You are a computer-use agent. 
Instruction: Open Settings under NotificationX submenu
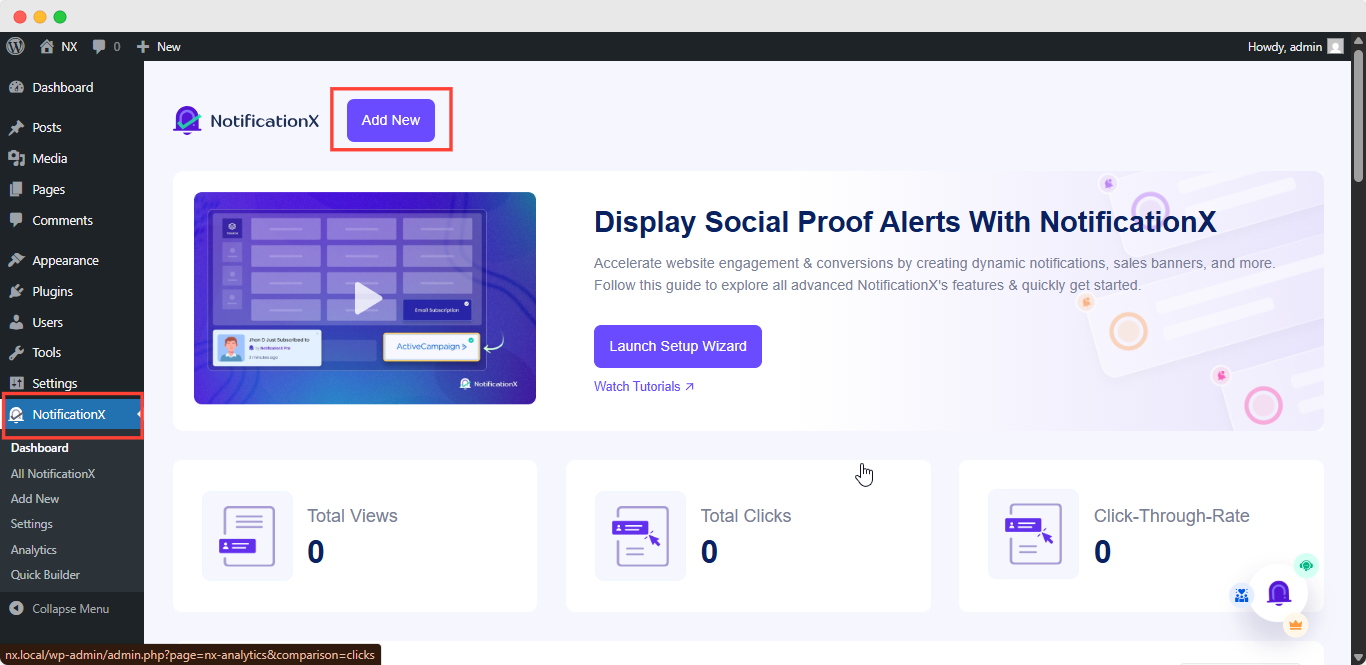click(32, 524)
